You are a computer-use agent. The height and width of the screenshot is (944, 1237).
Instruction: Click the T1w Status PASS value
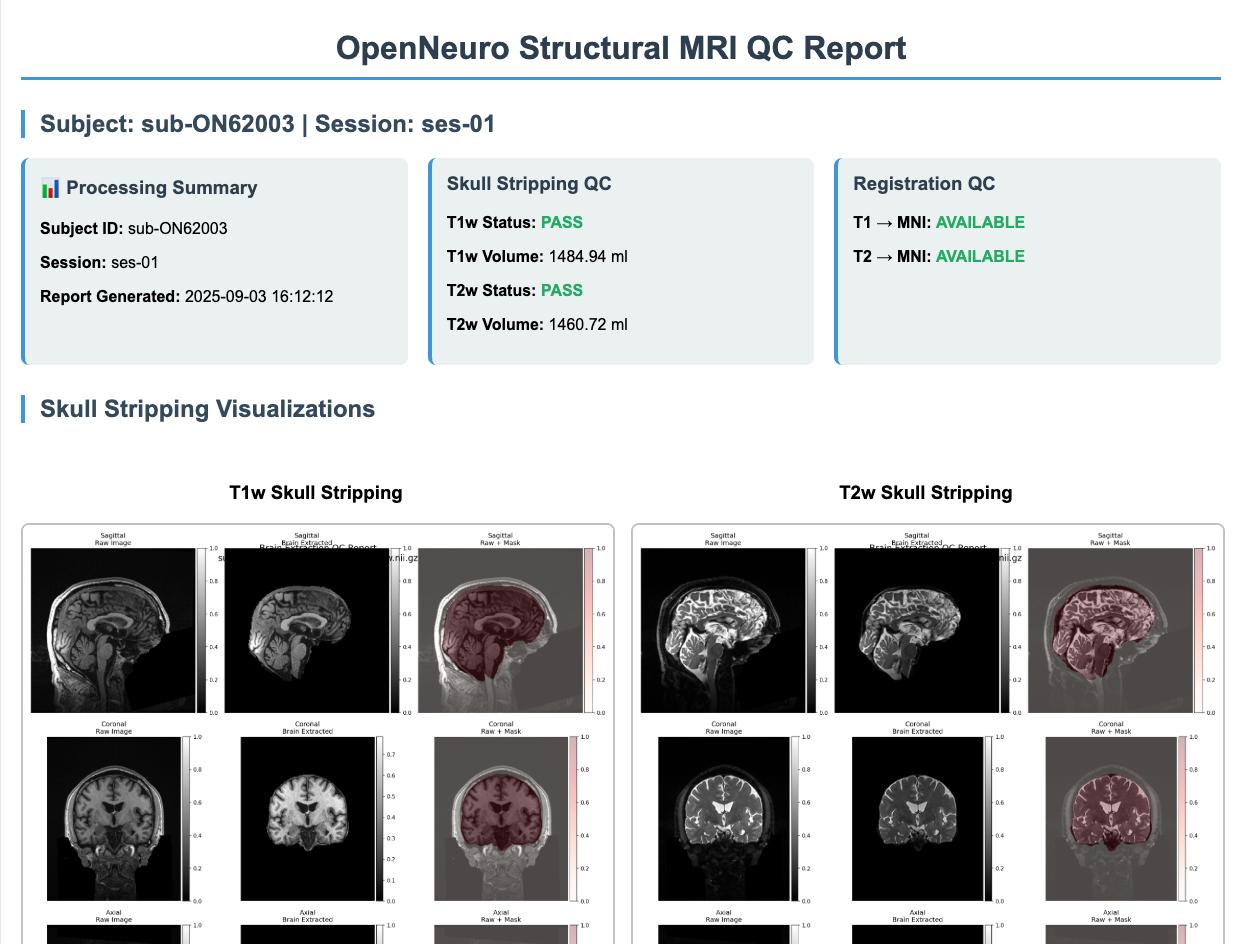click(x=562, y=222)
